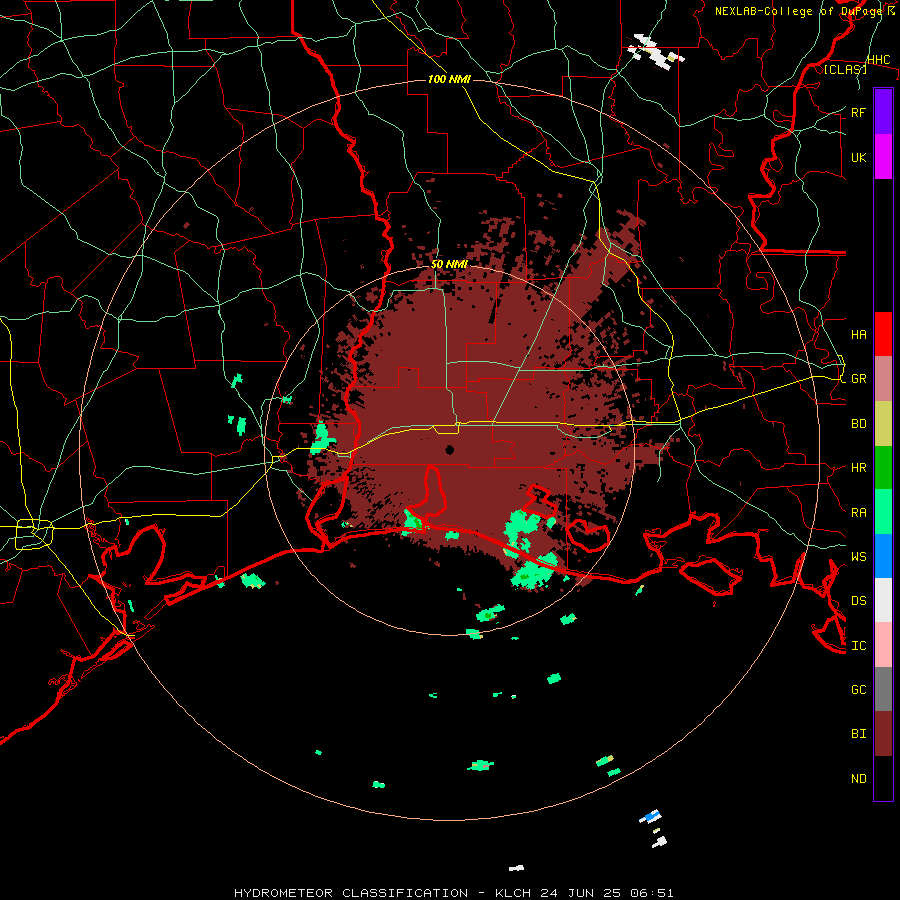Click the GR legend label
This screenshot has width=900, height=900.
click(x=858, y=379)
